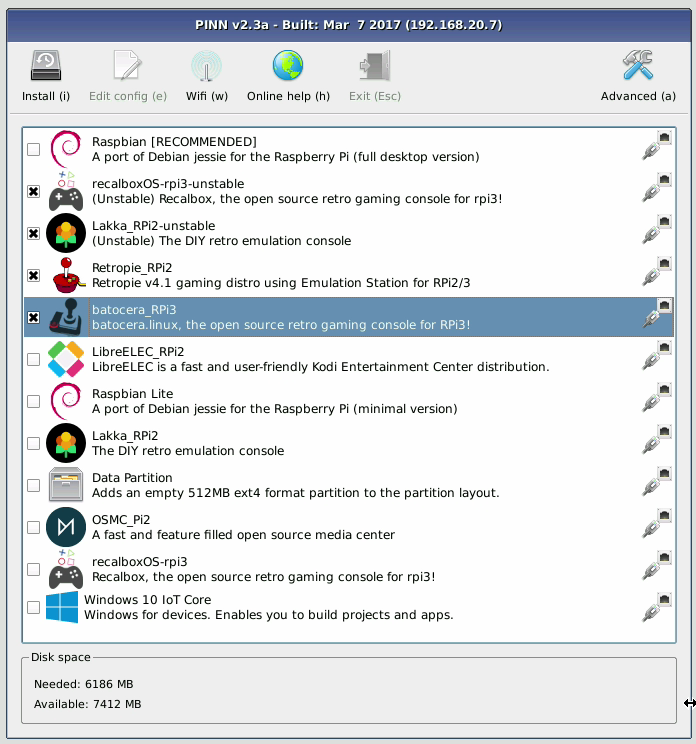
Task: Click the Wifi (w) label
Action: coord(207,96)
